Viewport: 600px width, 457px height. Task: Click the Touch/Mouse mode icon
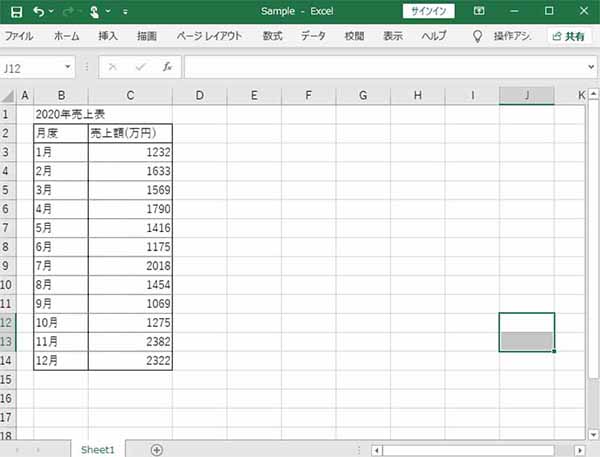(94, 12)
